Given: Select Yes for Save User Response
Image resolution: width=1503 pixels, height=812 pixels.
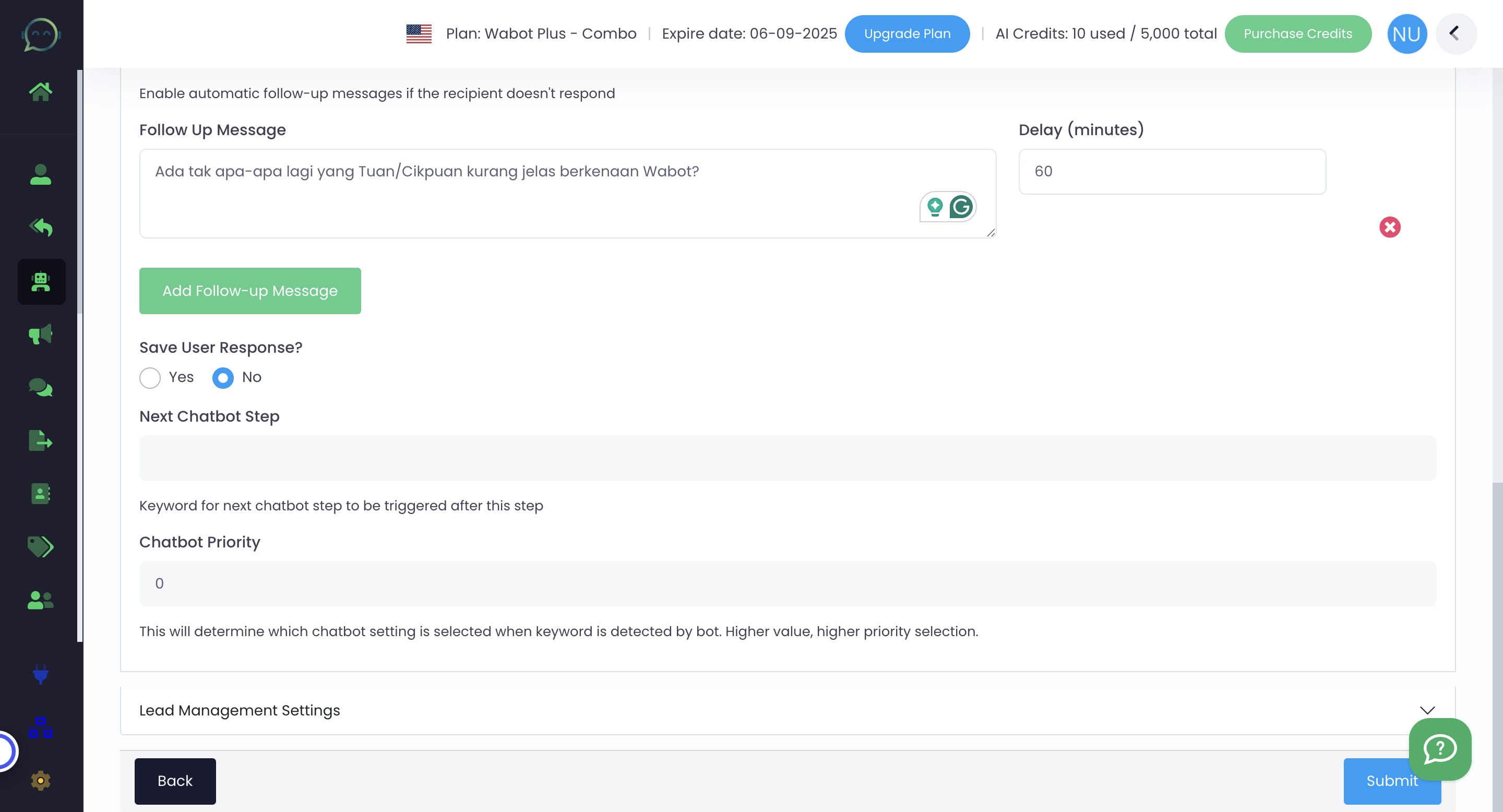Looking at the screenshot, I should [x=150, y=378].
